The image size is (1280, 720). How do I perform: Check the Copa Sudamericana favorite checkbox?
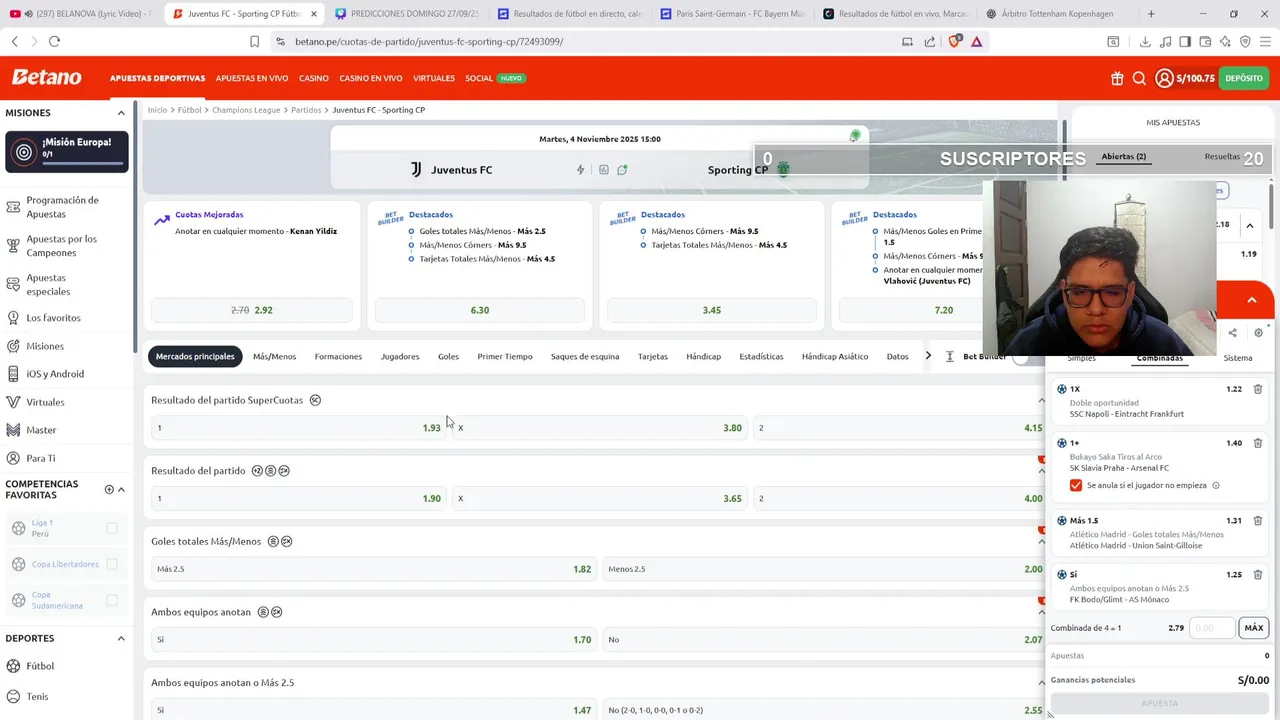click(x=112, y=600)
